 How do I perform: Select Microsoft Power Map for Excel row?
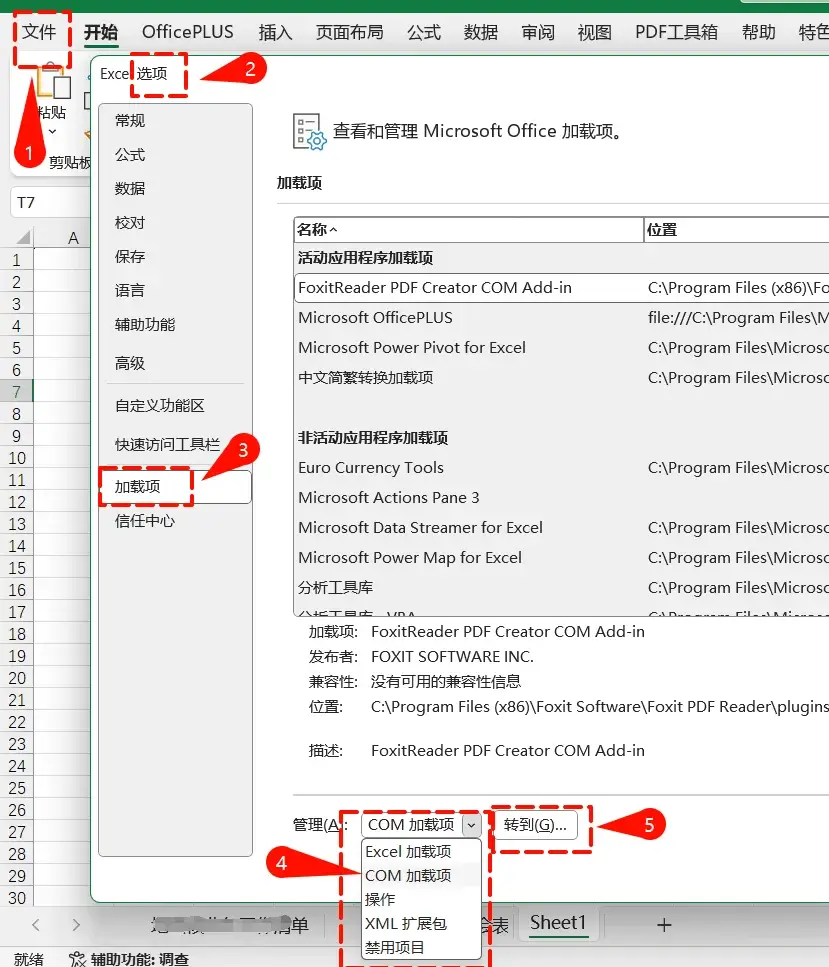[561, 558]
